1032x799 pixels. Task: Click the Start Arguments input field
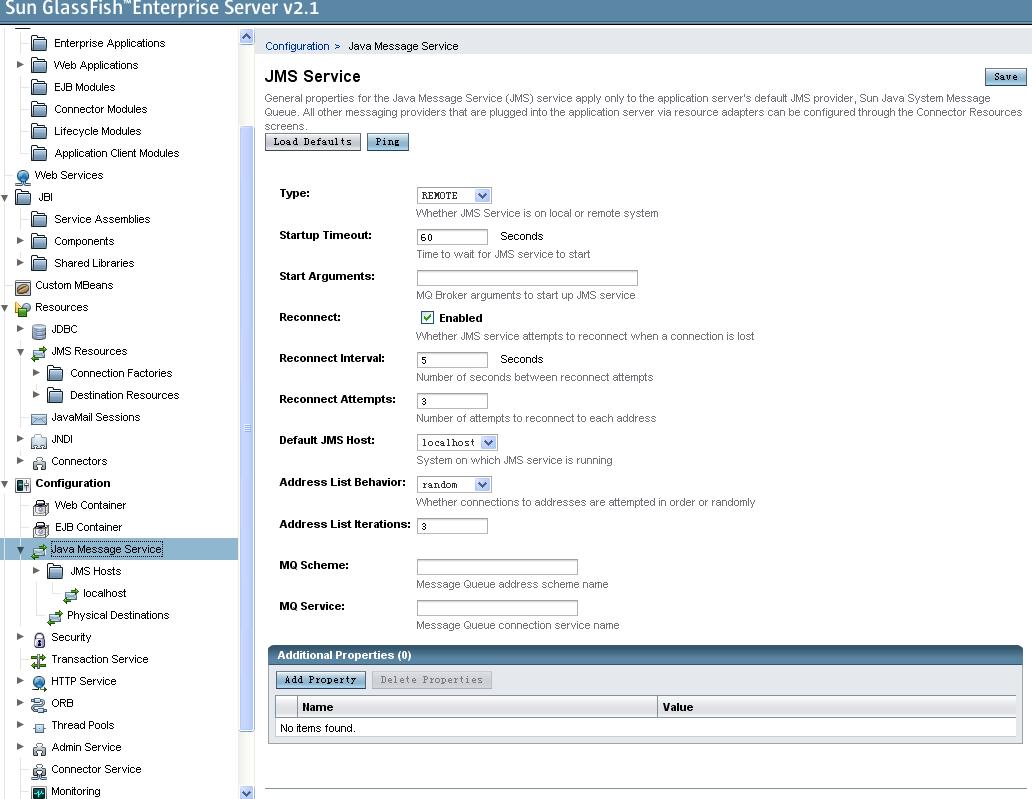point(527,278)
